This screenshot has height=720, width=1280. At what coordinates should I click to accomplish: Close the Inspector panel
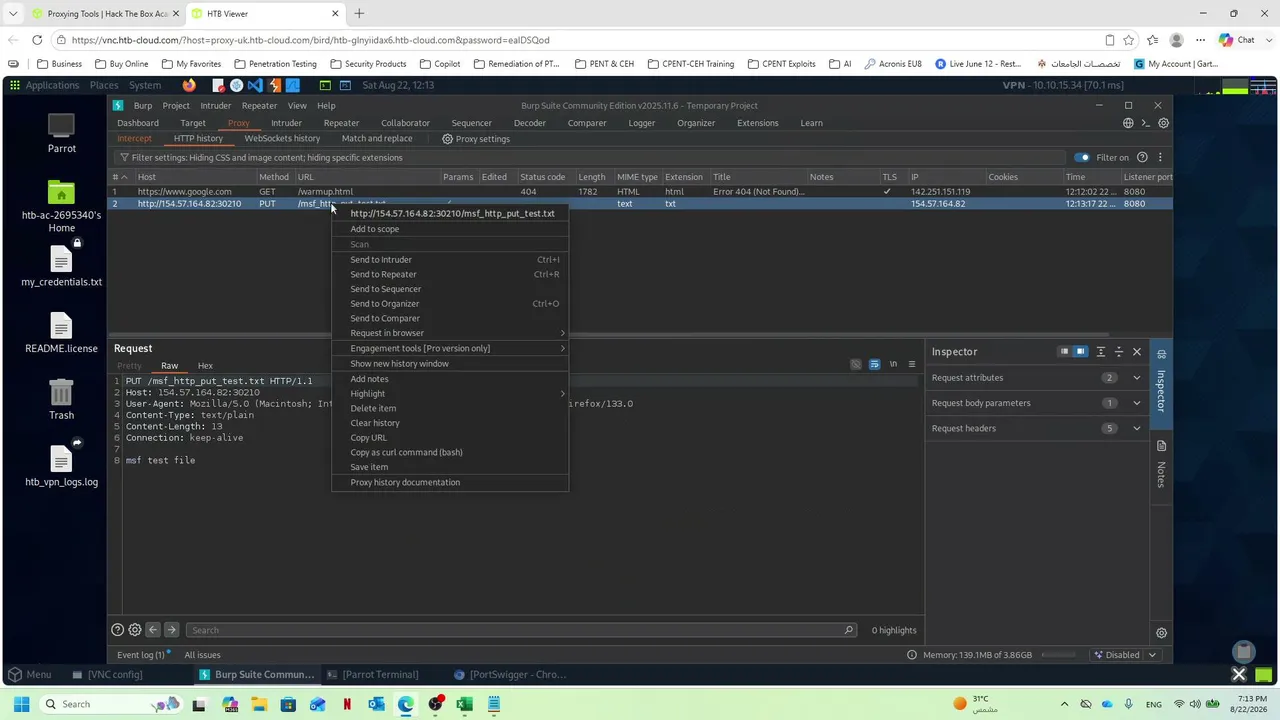click(1137, 352)
